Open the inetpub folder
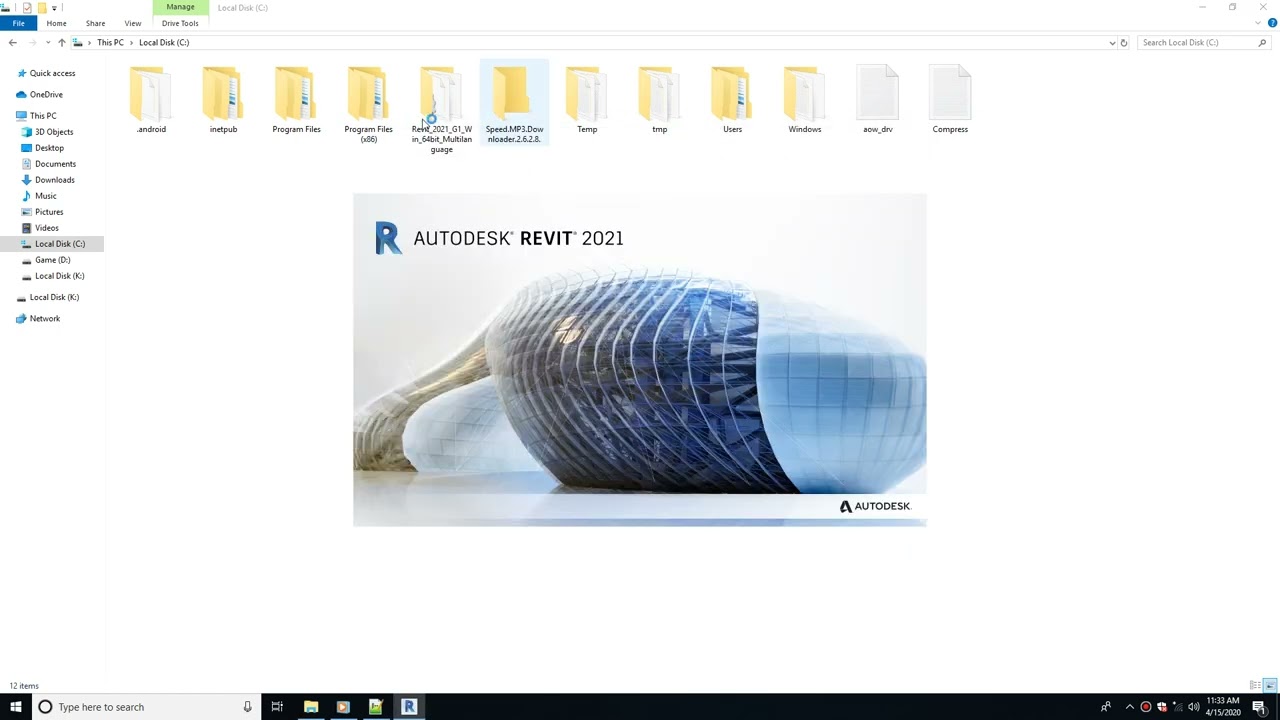 coord(223,100)
